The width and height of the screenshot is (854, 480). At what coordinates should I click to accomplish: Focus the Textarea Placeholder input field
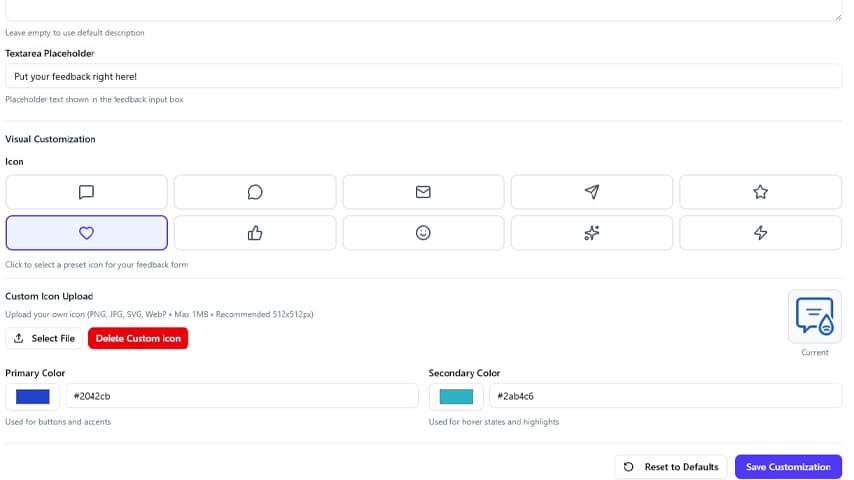(423, 76)
